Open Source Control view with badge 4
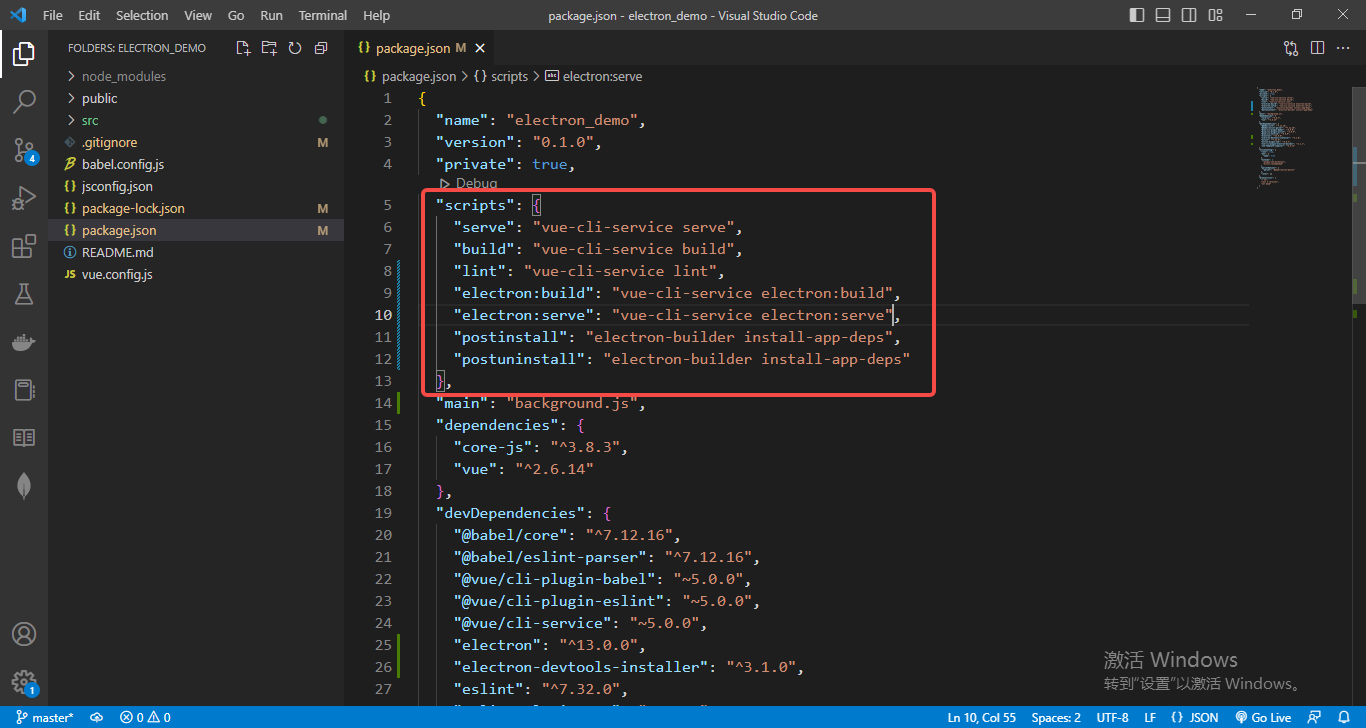Image resolution: width=1366 pixels, height=728 pixels. (24, 150)
